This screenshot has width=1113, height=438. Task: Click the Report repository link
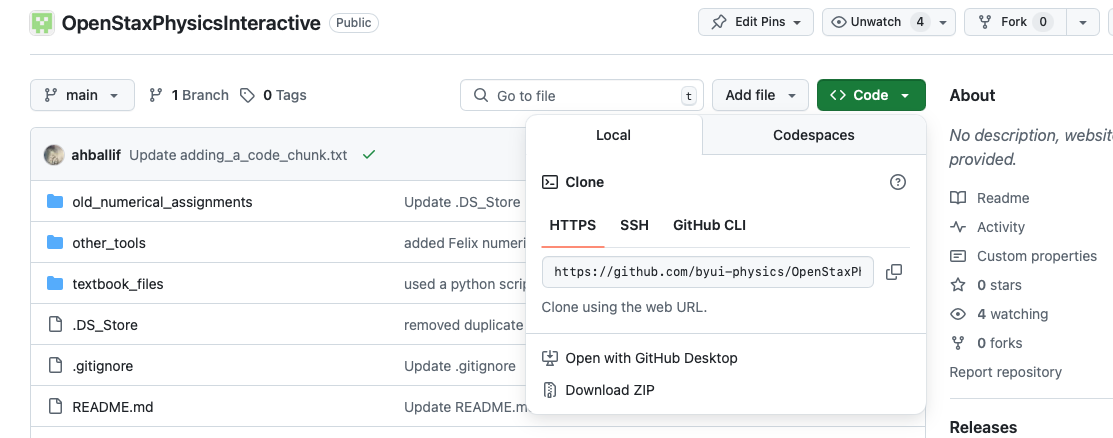point(1006,372)
